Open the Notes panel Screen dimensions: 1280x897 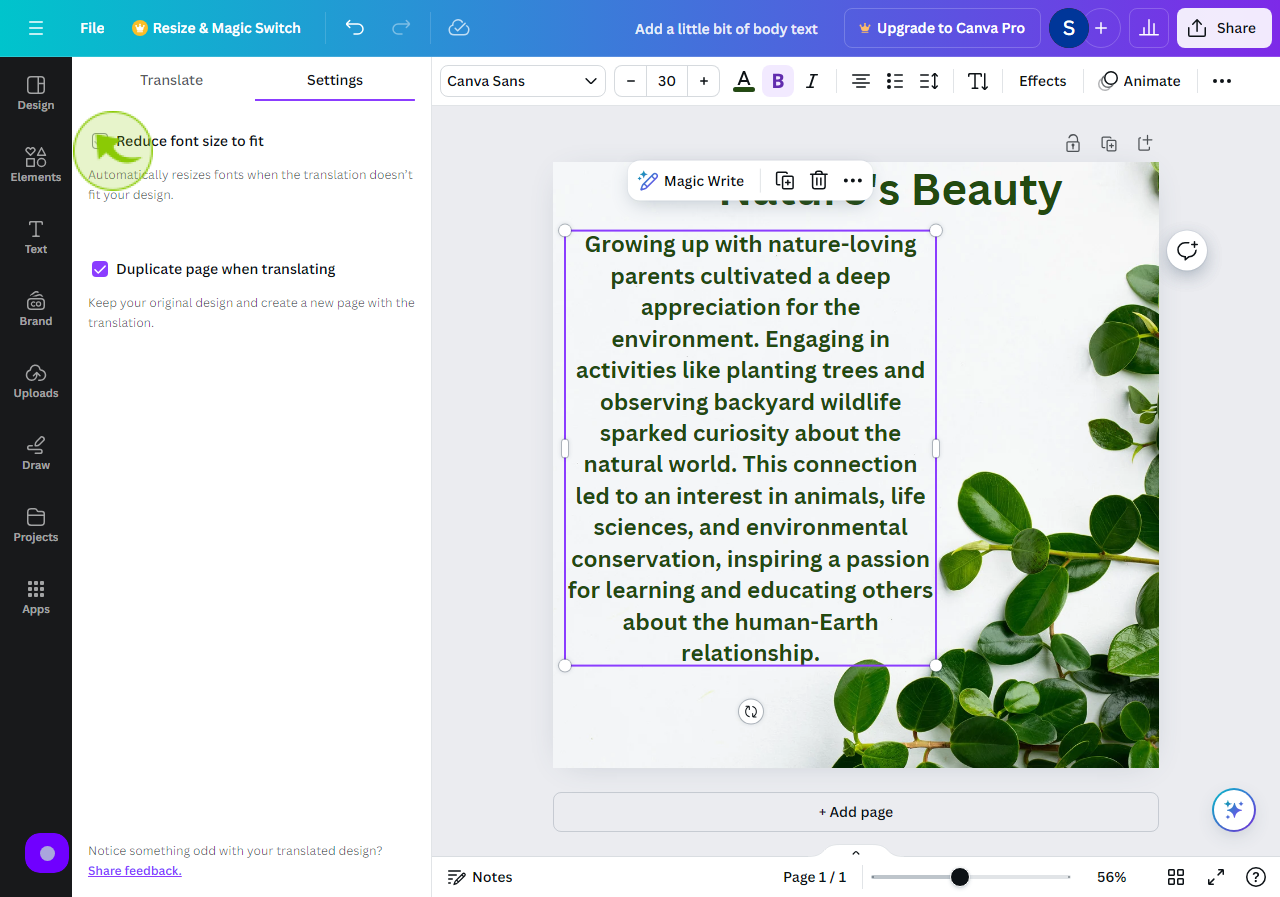click(x=480, y=877)
